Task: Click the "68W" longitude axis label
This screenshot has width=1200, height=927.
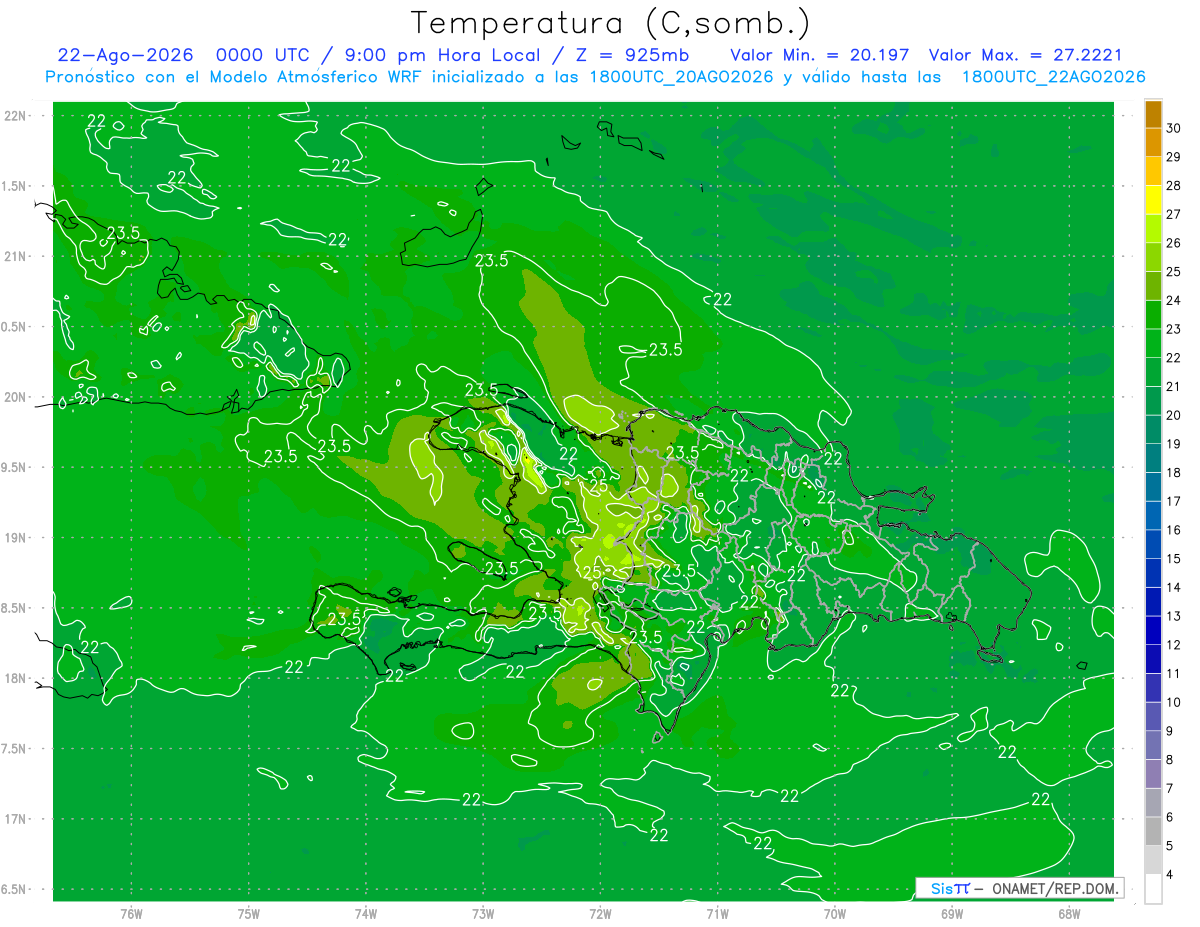Action: (x=1069, y=914)
